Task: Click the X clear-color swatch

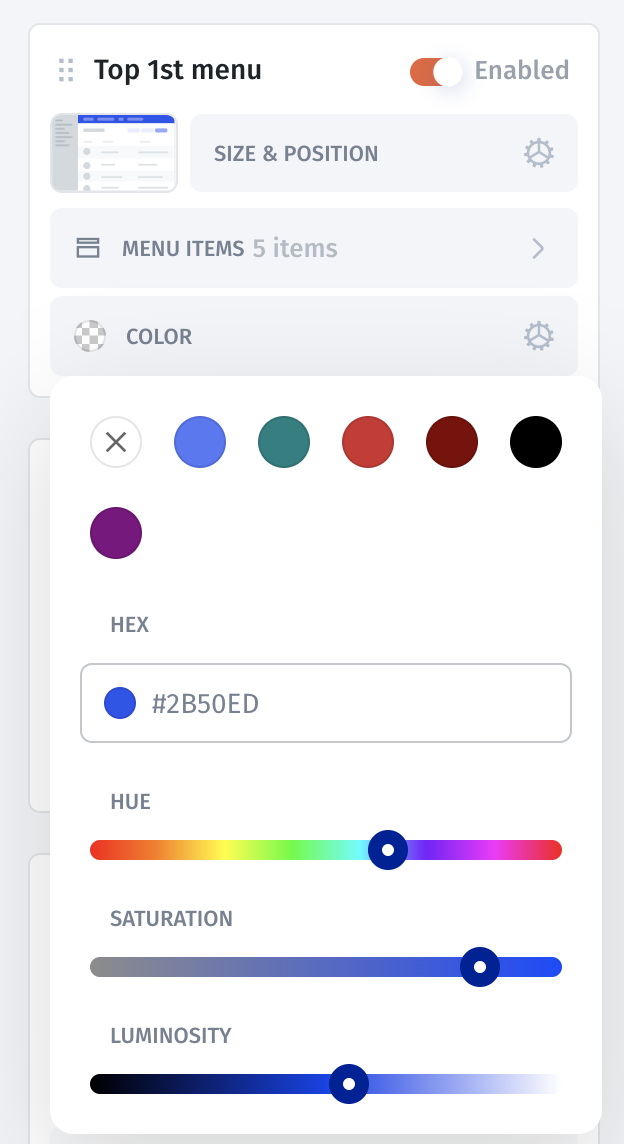Action: tap(116, 442)
